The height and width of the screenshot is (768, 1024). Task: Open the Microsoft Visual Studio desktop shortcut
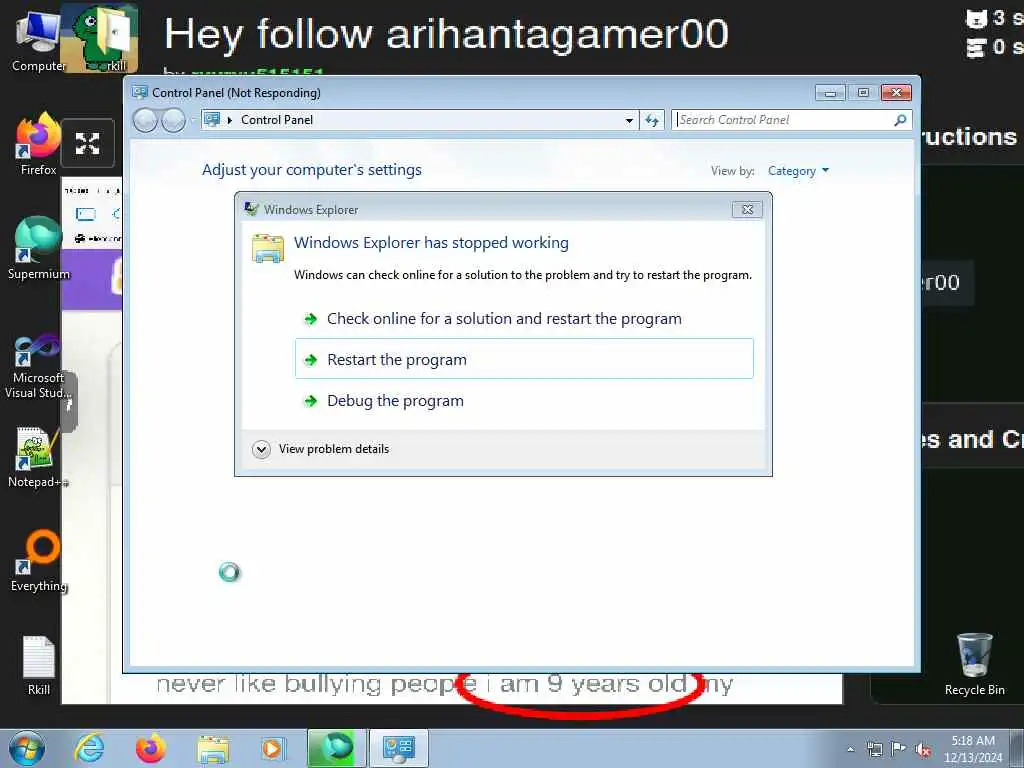point(38,366)
